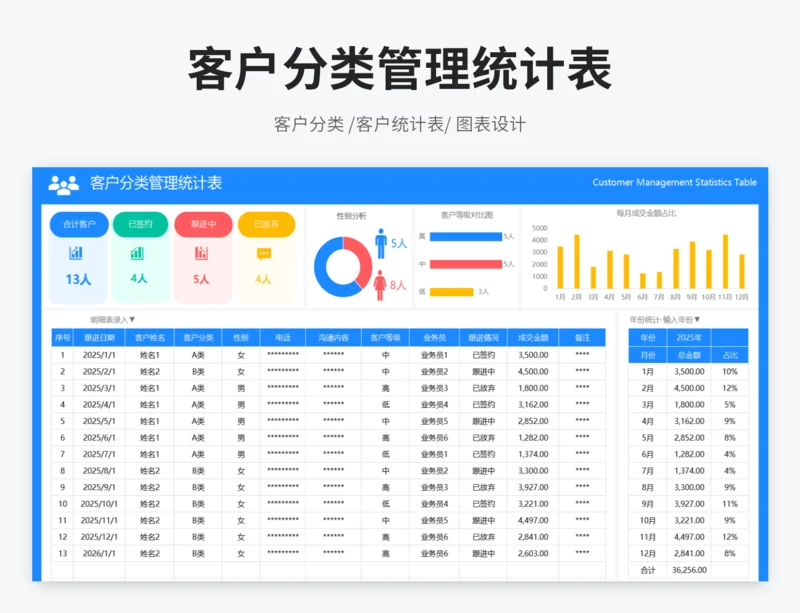Image resolution: width=800 pixels, height=613 pixels.
Task: Click the 5人 male count label
Action: [x=399, y=243]
